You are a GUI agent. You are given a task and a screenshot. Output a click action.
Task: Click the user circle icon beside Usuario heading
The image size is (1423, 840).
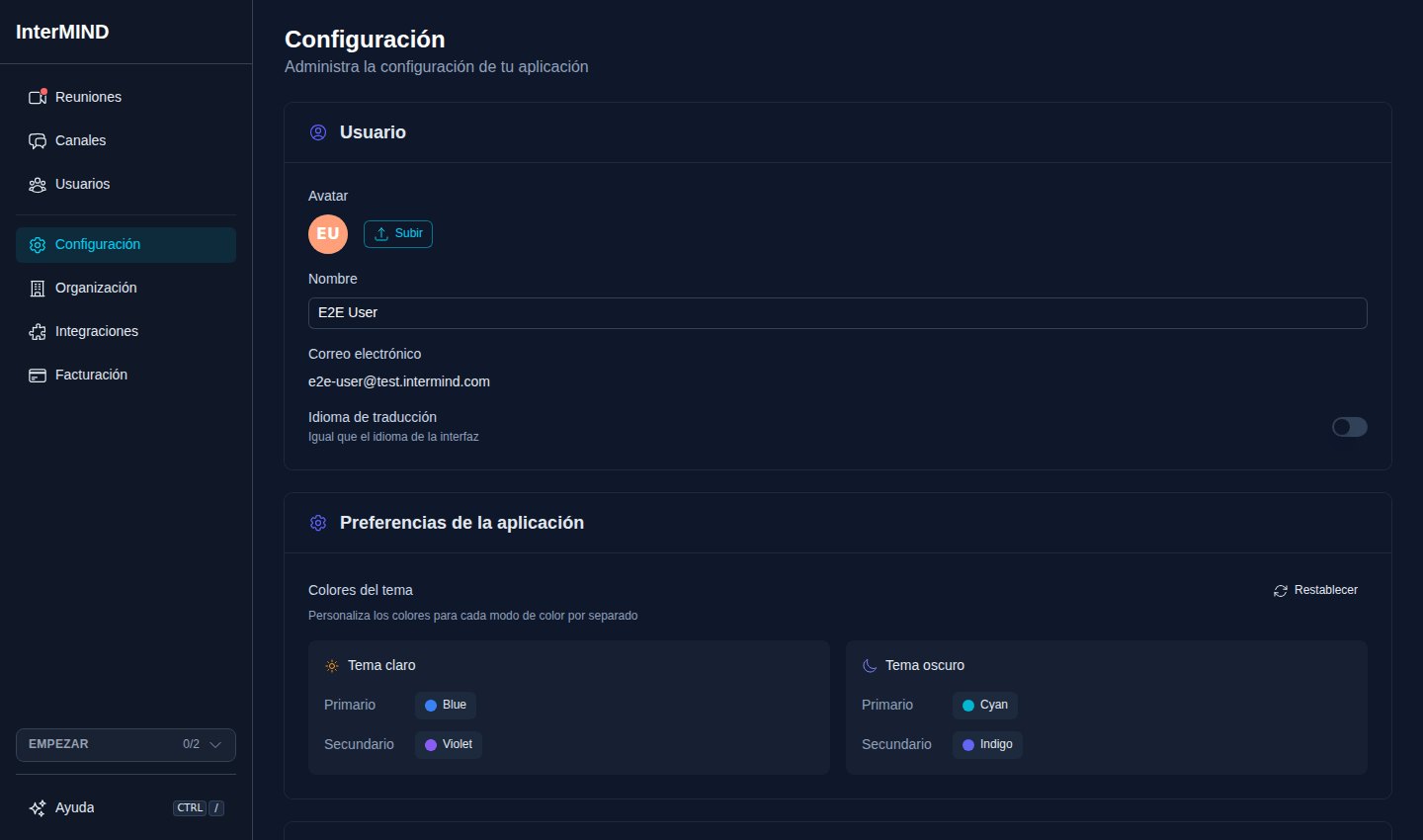(x=318, y=132)
